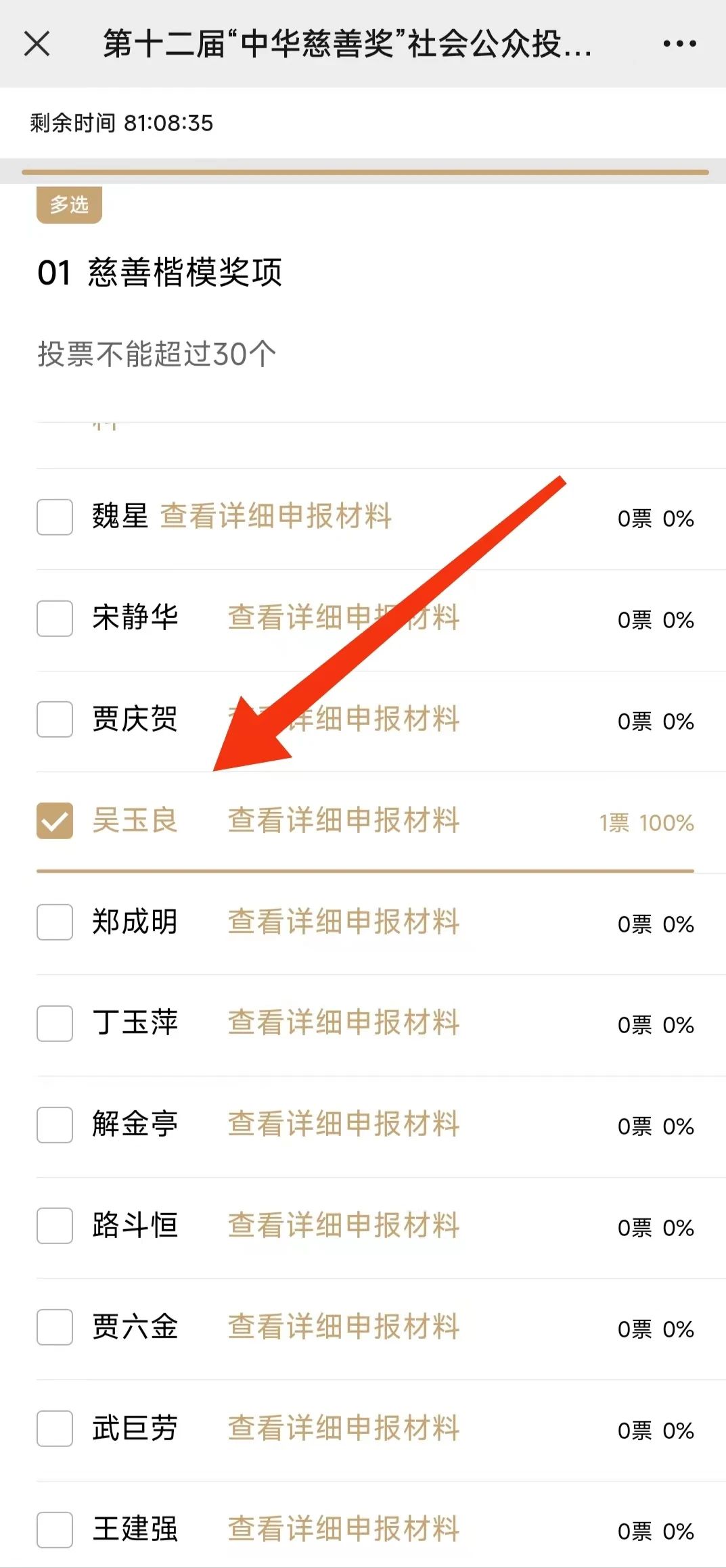This screenshot has width=726, height=1568.
Task: Open 郑成明's detailed application materials link
Action: (x=343, y=922)
